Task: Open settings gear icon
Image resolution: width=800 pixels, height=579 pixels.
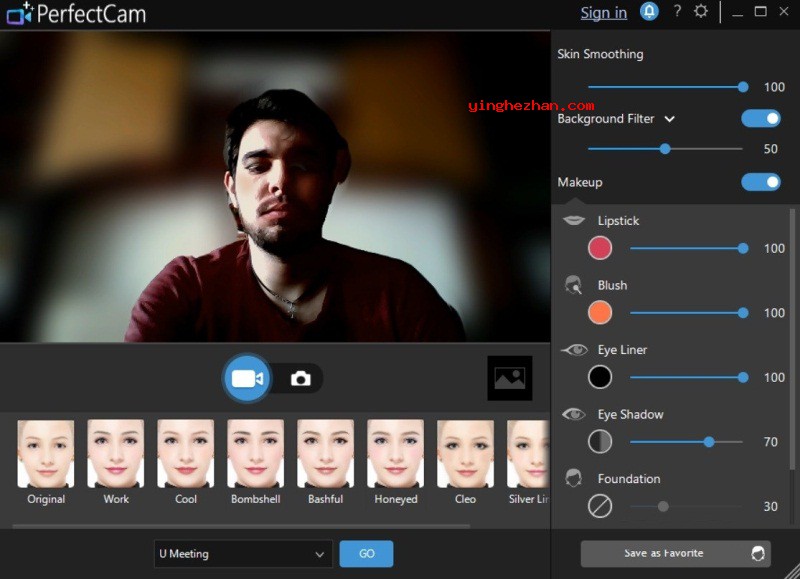Action: coord(701,11)
